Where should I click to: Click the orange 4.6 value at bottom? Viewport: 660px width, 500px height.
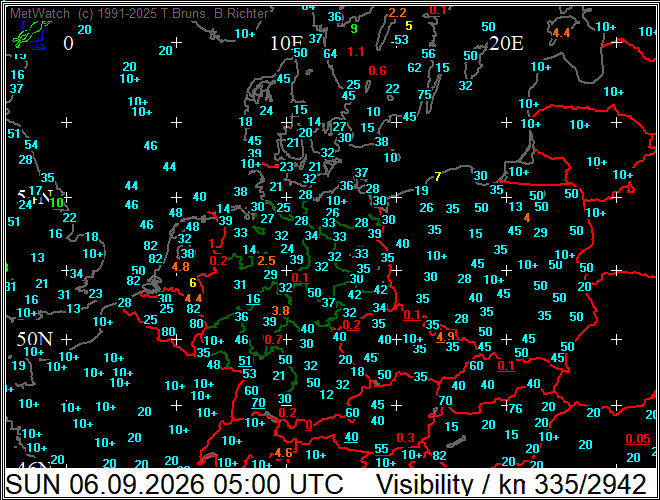[283, 453]
